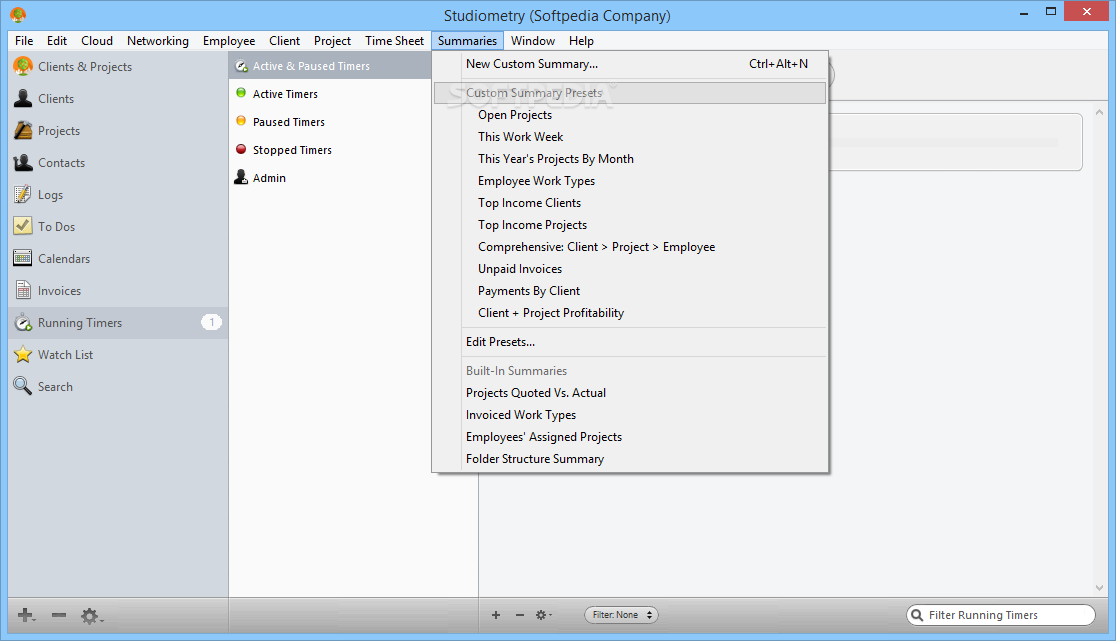Open Folder Structure Summary
The height and width of the screenshot is (641, 1116).
[630, 459]
